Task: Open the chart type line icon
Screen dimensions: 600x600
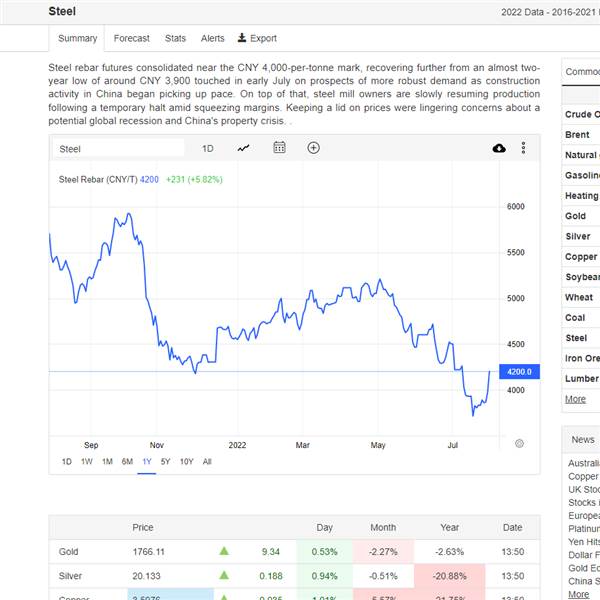Action: point(243,148)
